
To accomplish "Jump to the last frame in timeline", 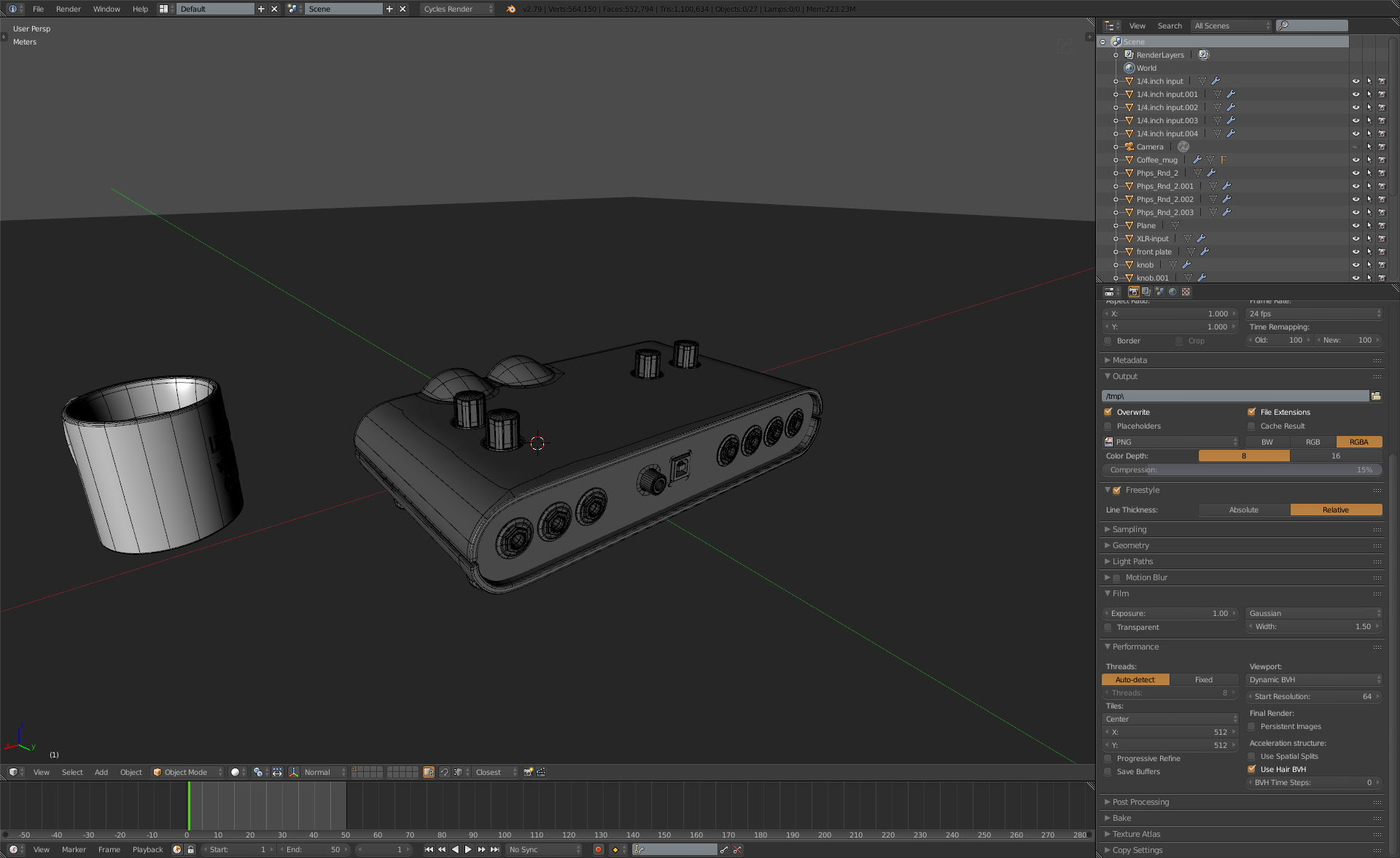I will coord(495,849).
